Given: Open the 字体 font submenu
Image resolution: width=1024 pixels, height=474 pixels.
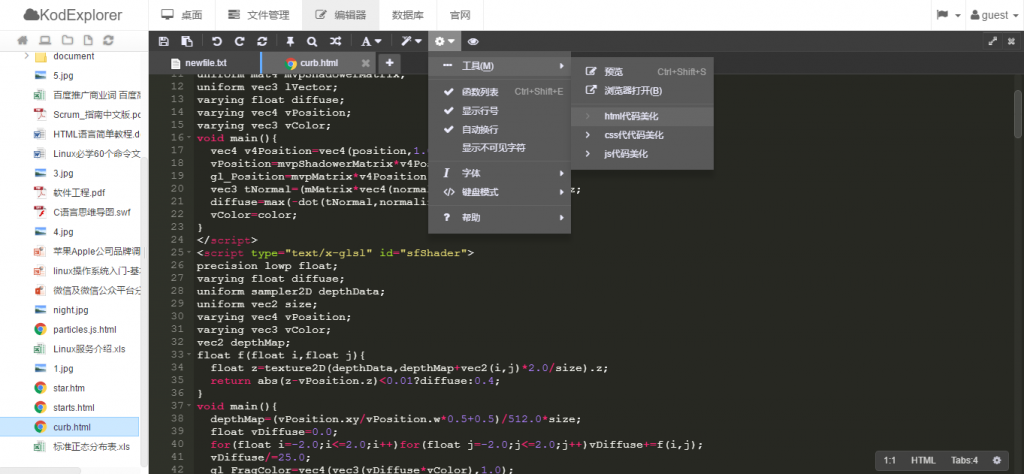Looking at the screenshot, I should [x=500, y=173].
